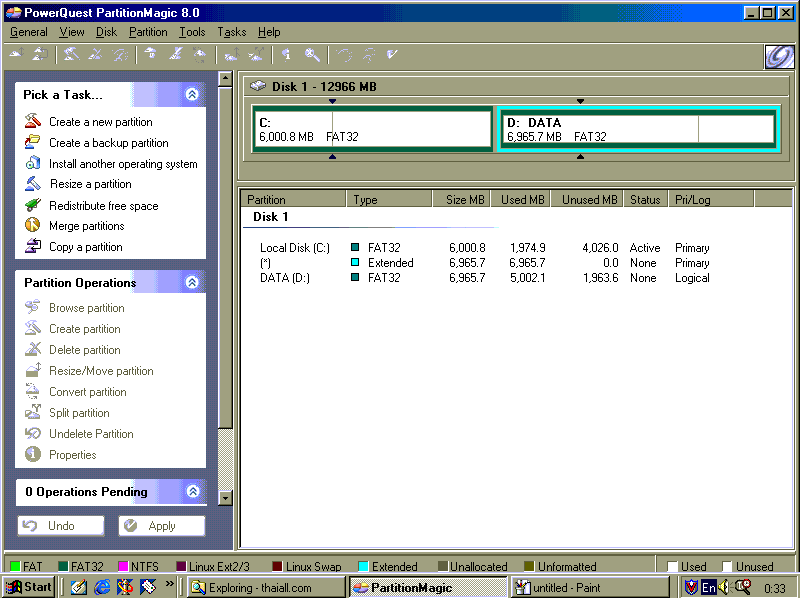Collapse the Pick a Task panel
The width and height of the screenshot is (800, 598).
[192, 95]
